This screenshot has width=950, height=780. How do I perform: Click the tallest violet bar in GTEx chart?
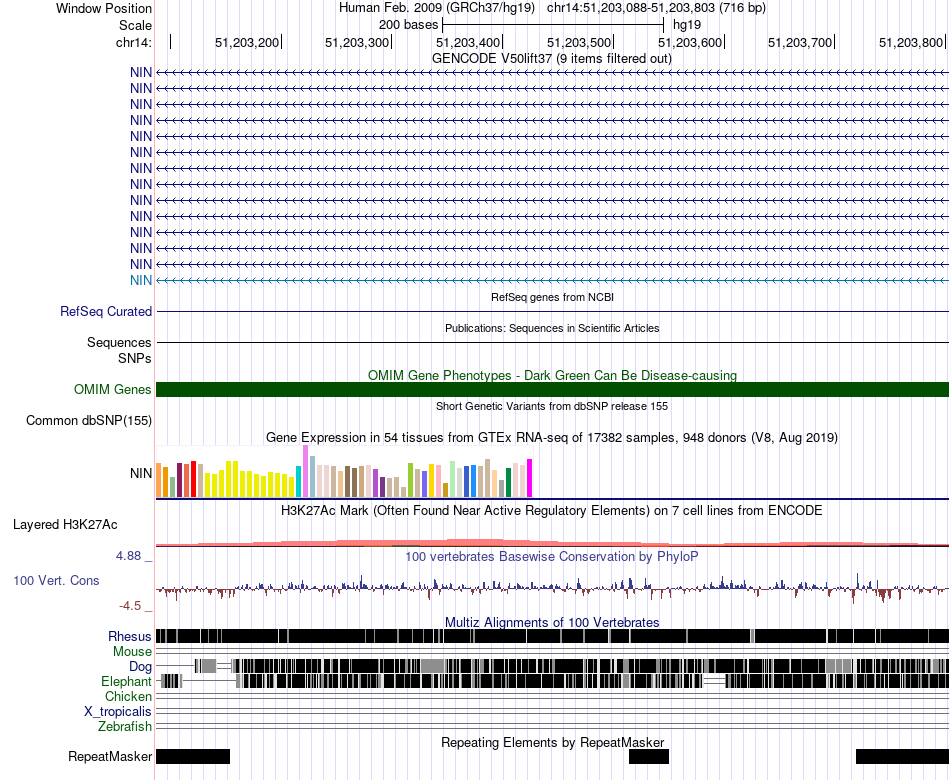coord(305,472)
